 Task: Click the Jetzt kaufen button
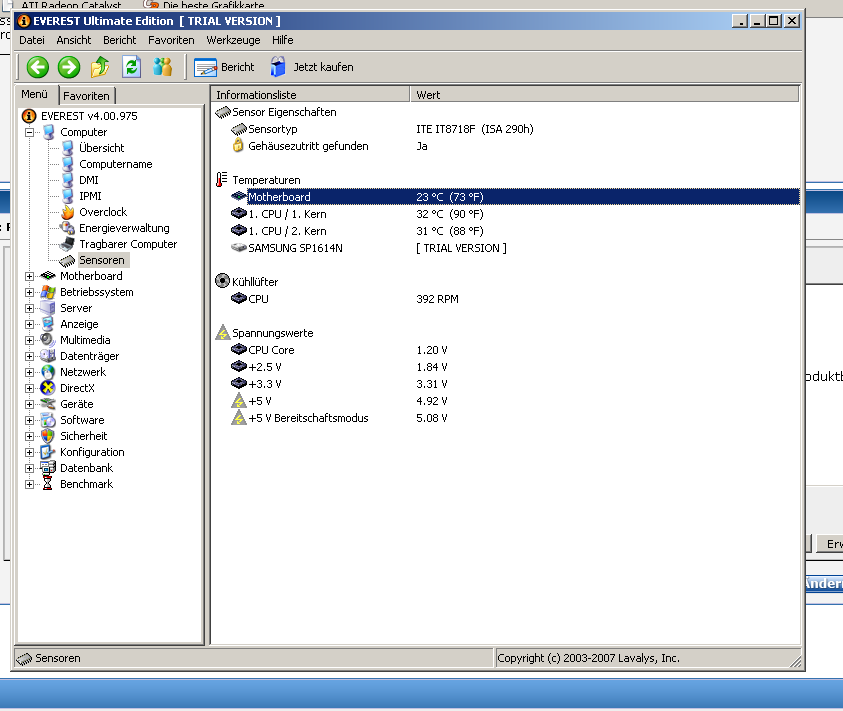(x=312, y=67)
